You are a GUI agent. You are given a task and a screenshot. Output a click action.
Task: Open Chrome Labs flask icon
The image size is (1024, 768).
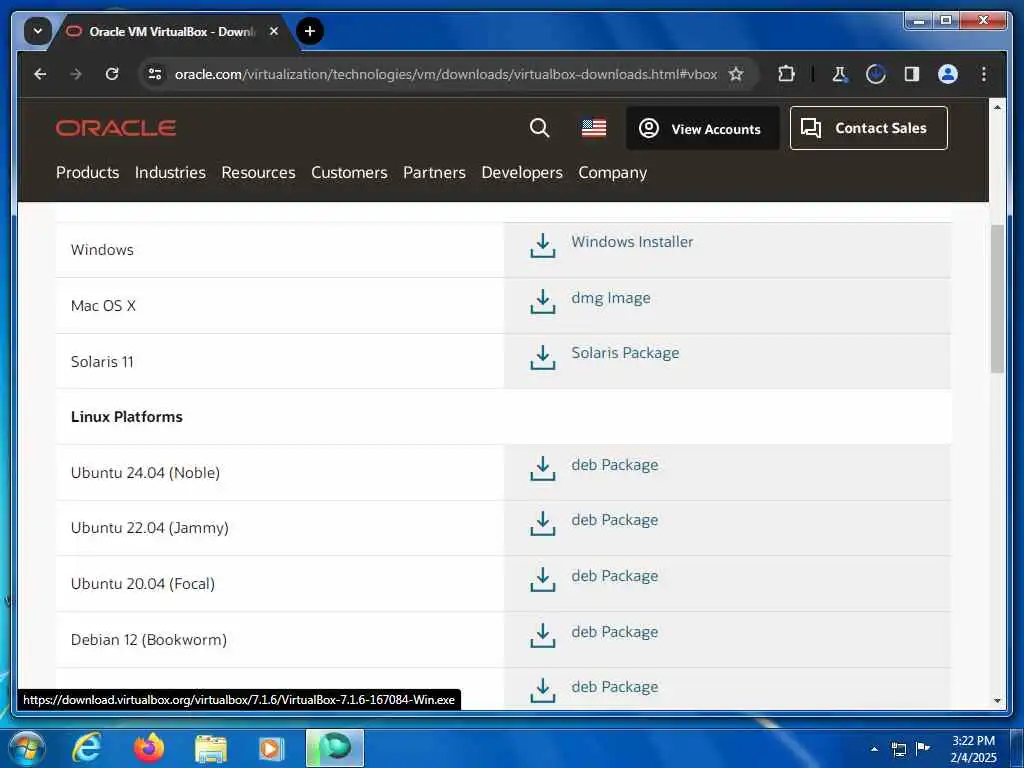840,74
